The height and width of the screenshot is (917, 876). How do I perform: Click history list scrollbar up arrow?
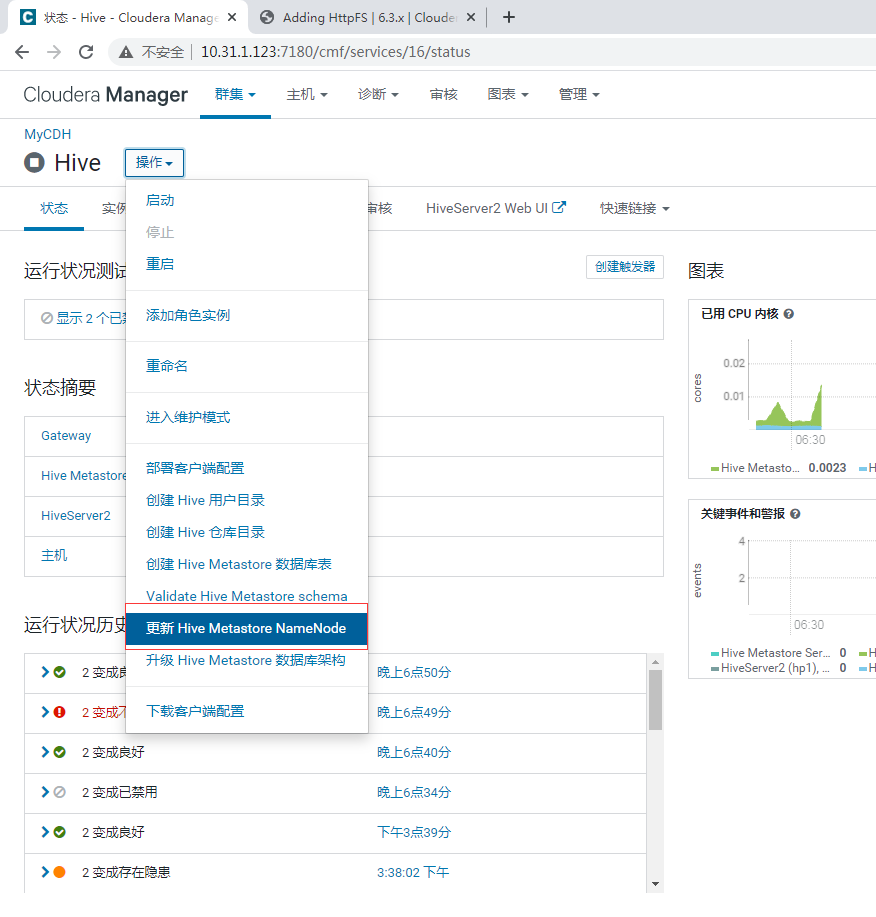[655, 661]
